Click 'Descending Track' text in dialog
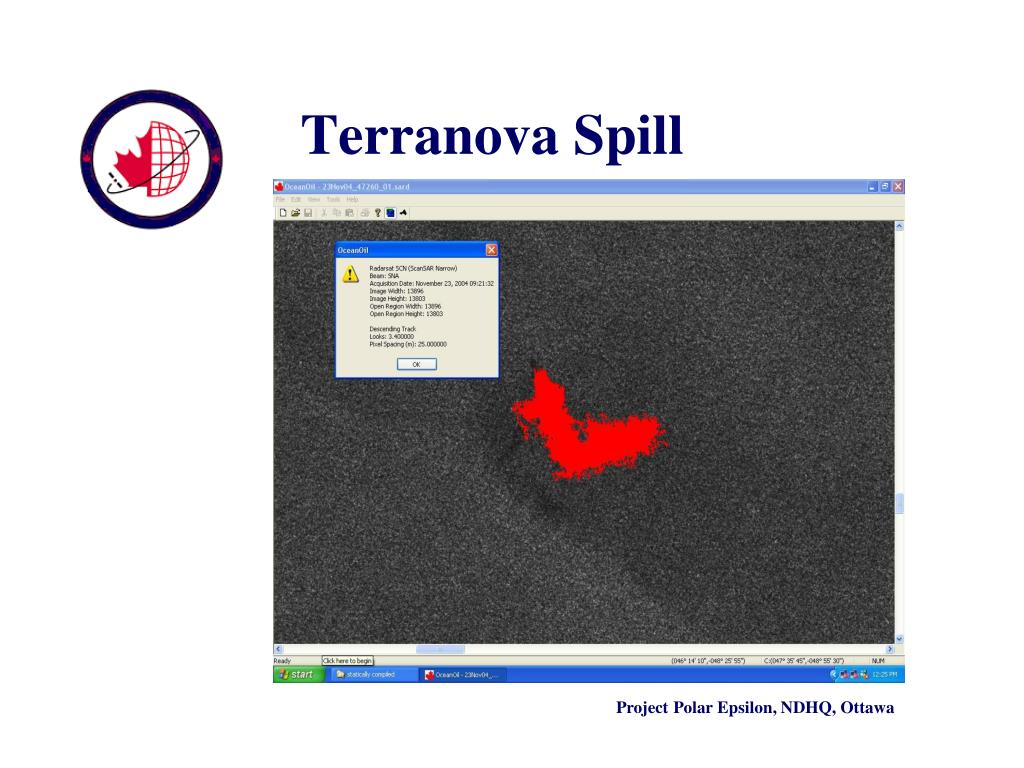Viewport: 1024px width, 768px height. 392,329
